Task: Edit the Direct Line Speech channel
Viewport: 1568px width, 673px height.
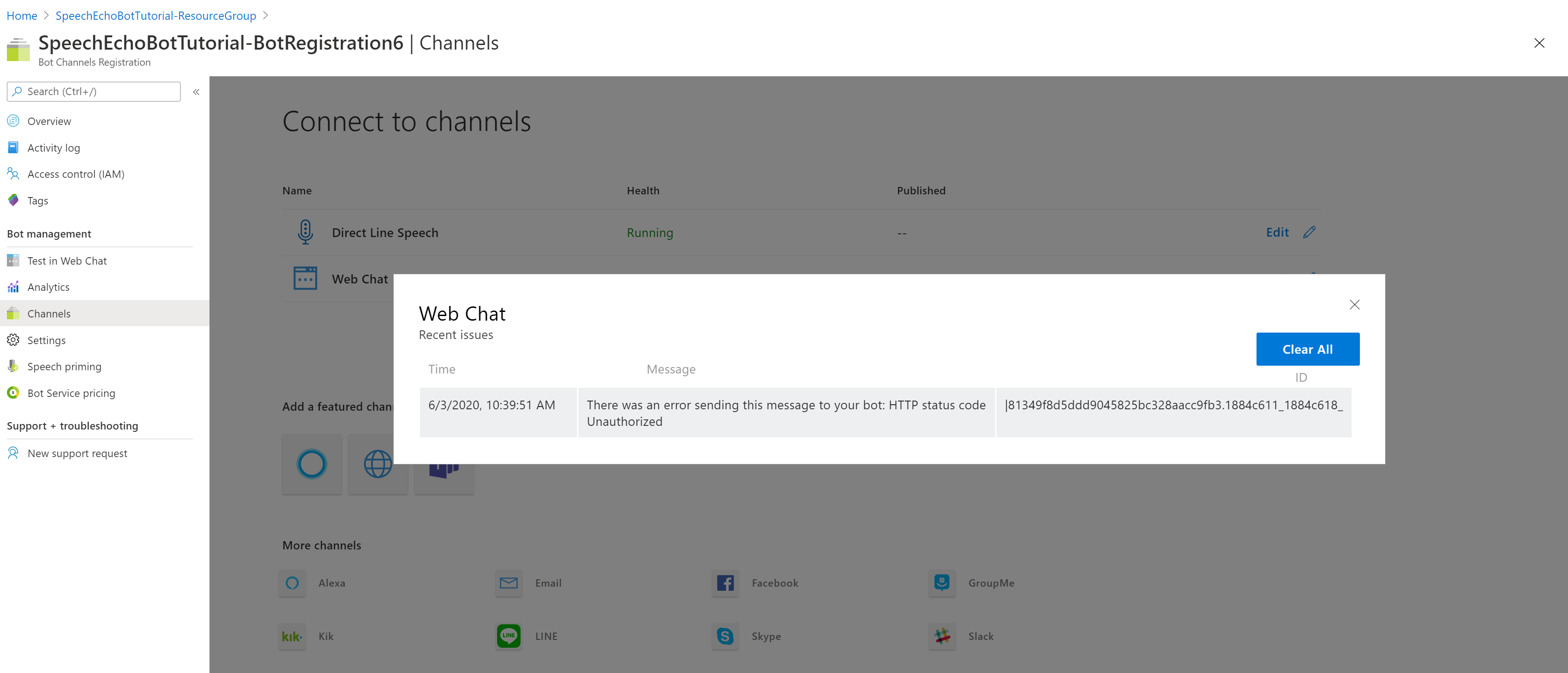Action: 1277,232
